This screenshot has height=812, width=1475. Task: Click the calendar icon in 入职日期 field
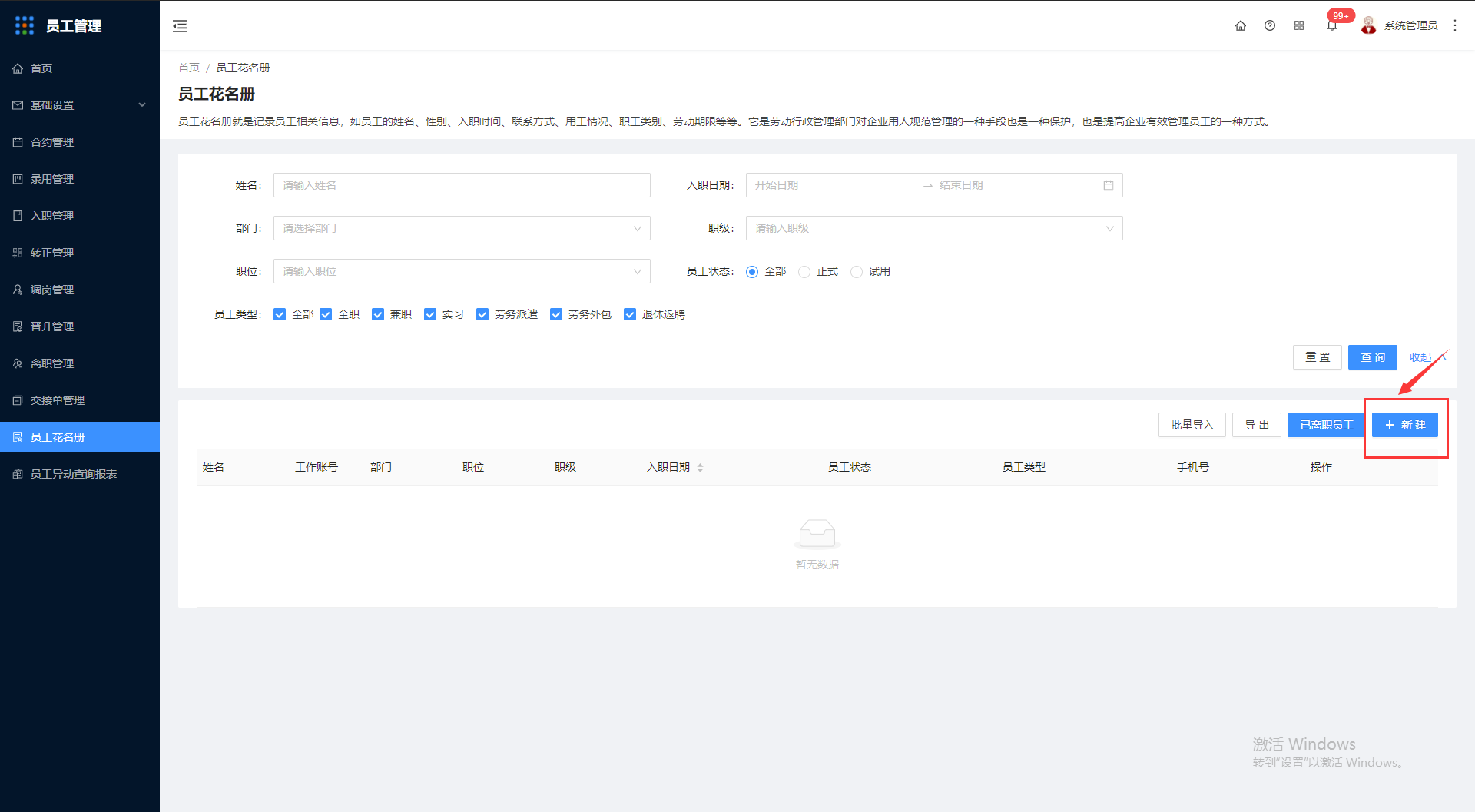1109,185
